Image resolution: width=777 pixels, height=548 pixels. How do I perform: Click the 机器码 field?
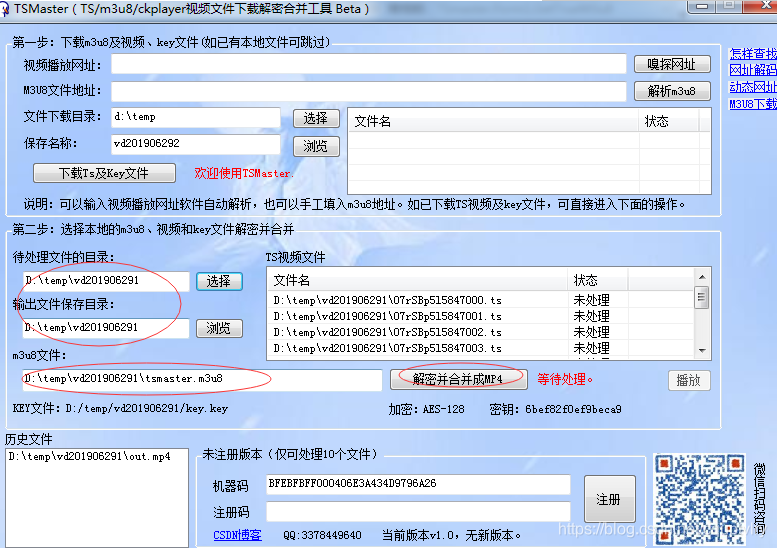point(418,484)
